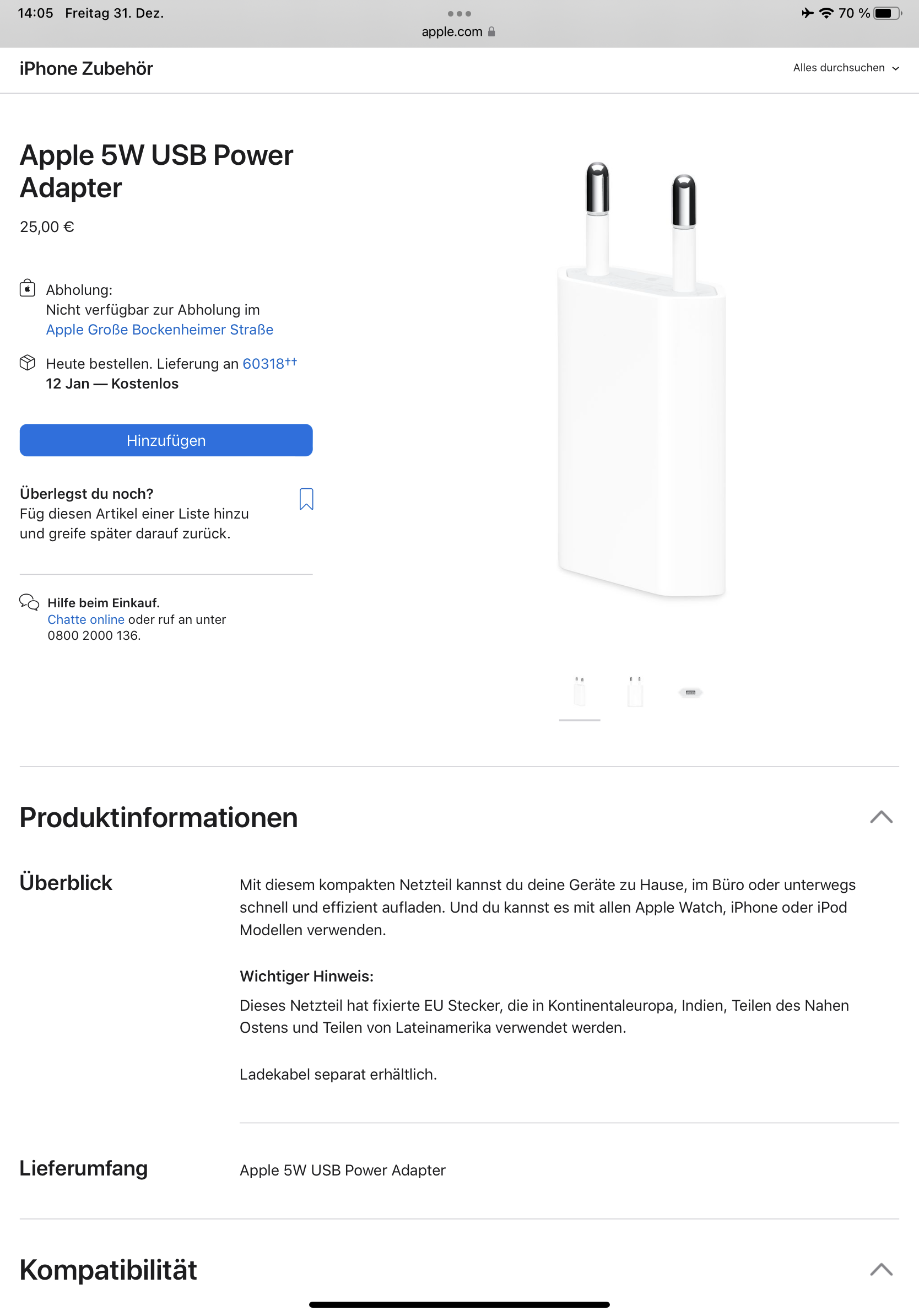Image resolution: width=919 pixels, height=1316 pixels.
Task: Tap the apple.com address bar
Action: (x=453, y=32)
